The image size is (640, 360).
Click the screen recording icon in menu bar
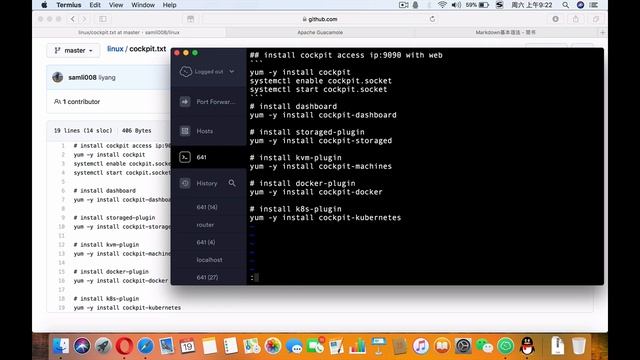403,5
